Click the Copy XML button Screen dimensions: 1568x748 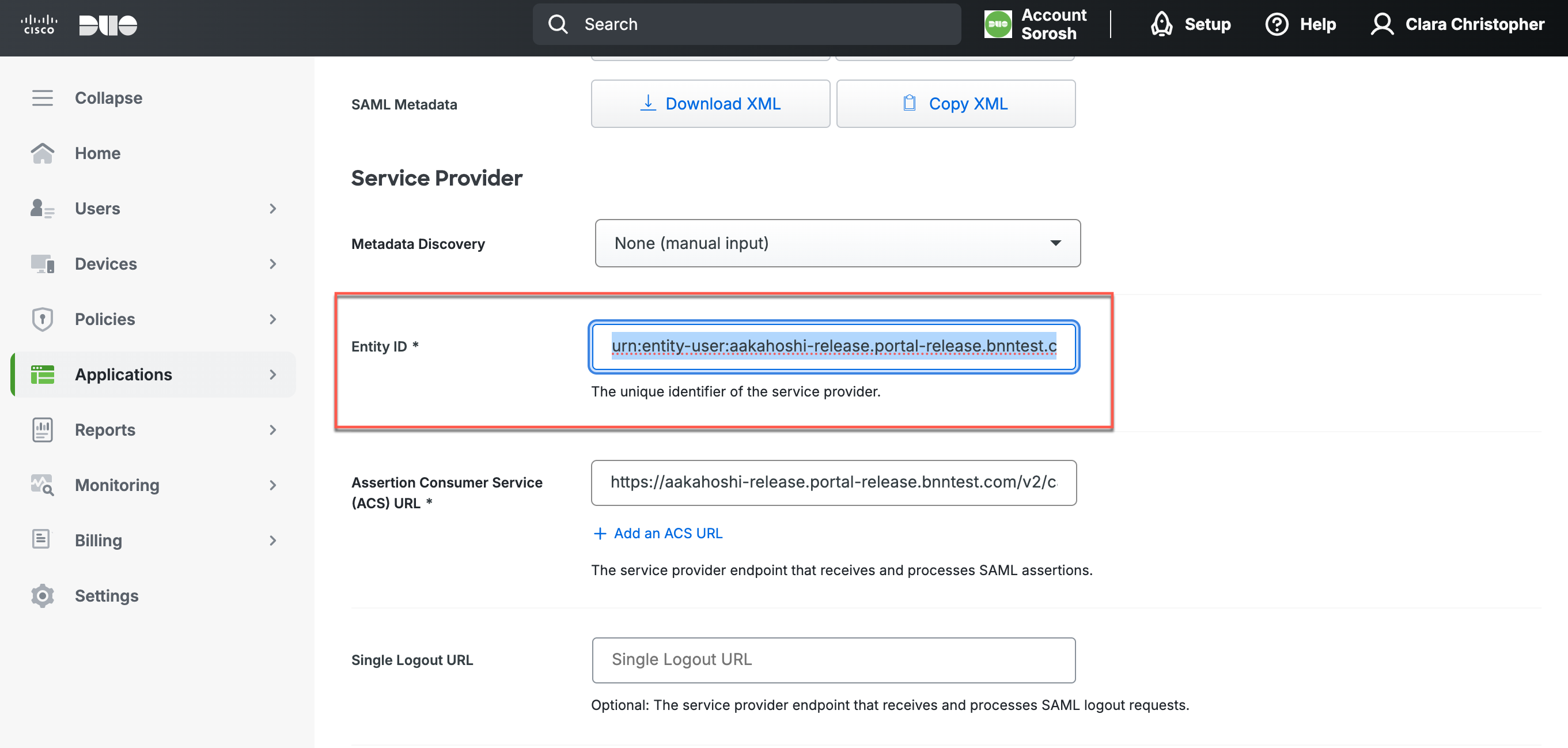[955, 104]
